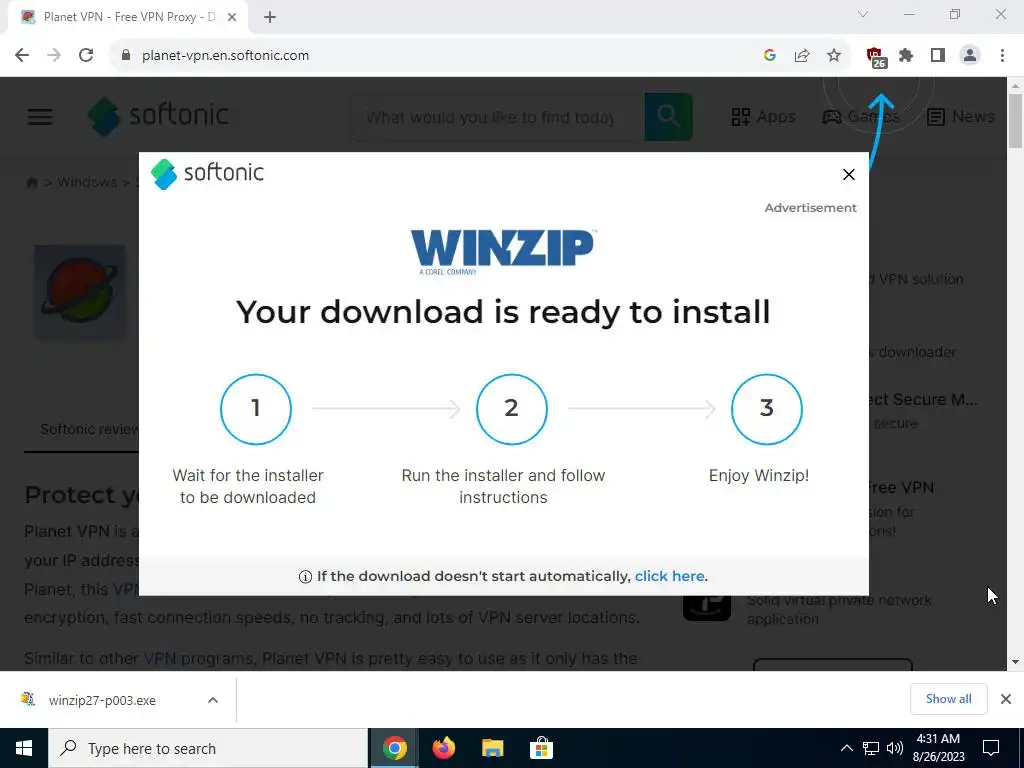Go forward with the browser arrow
The width and height of the screenshot is (1024, 768).
point(54,56)
